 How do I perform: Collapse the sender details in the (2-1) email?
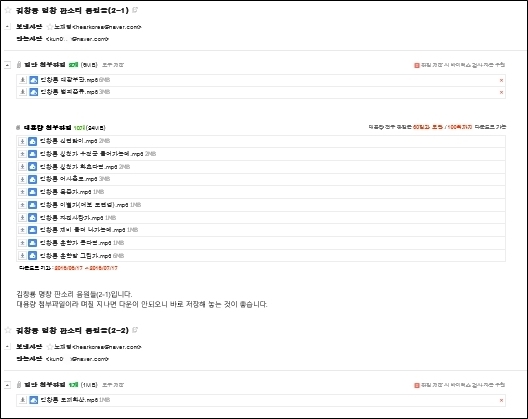[x=8, y=27]
